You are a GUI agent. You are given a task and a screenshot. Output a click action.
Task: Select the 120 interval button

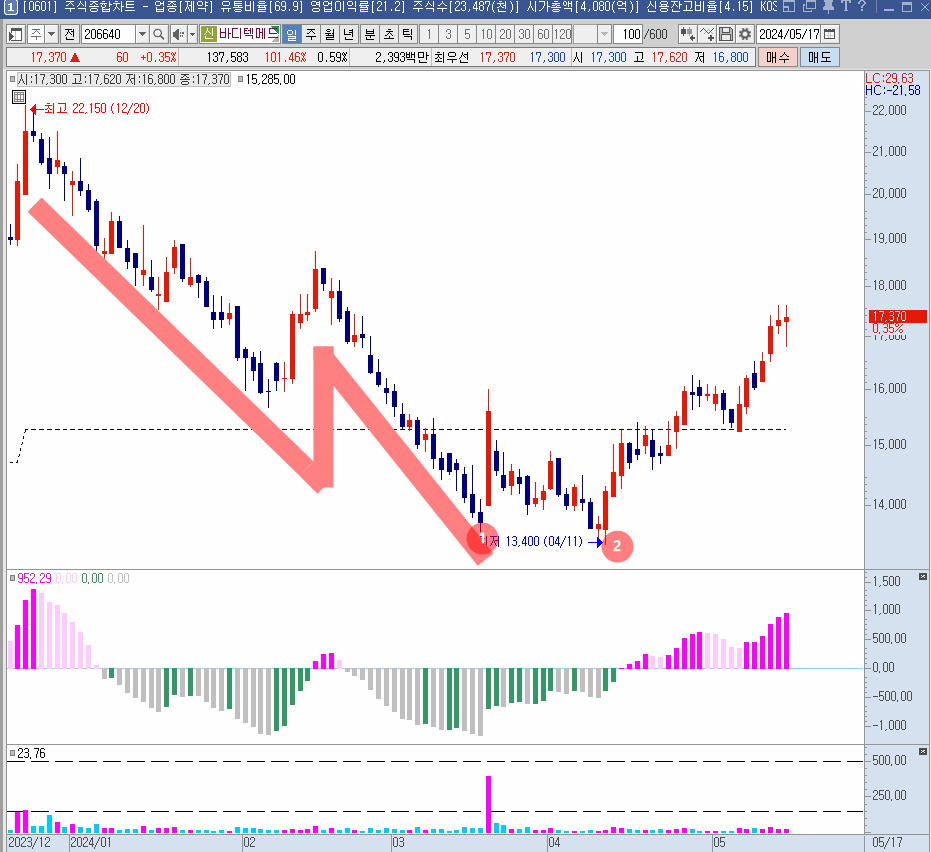point(562,34)
